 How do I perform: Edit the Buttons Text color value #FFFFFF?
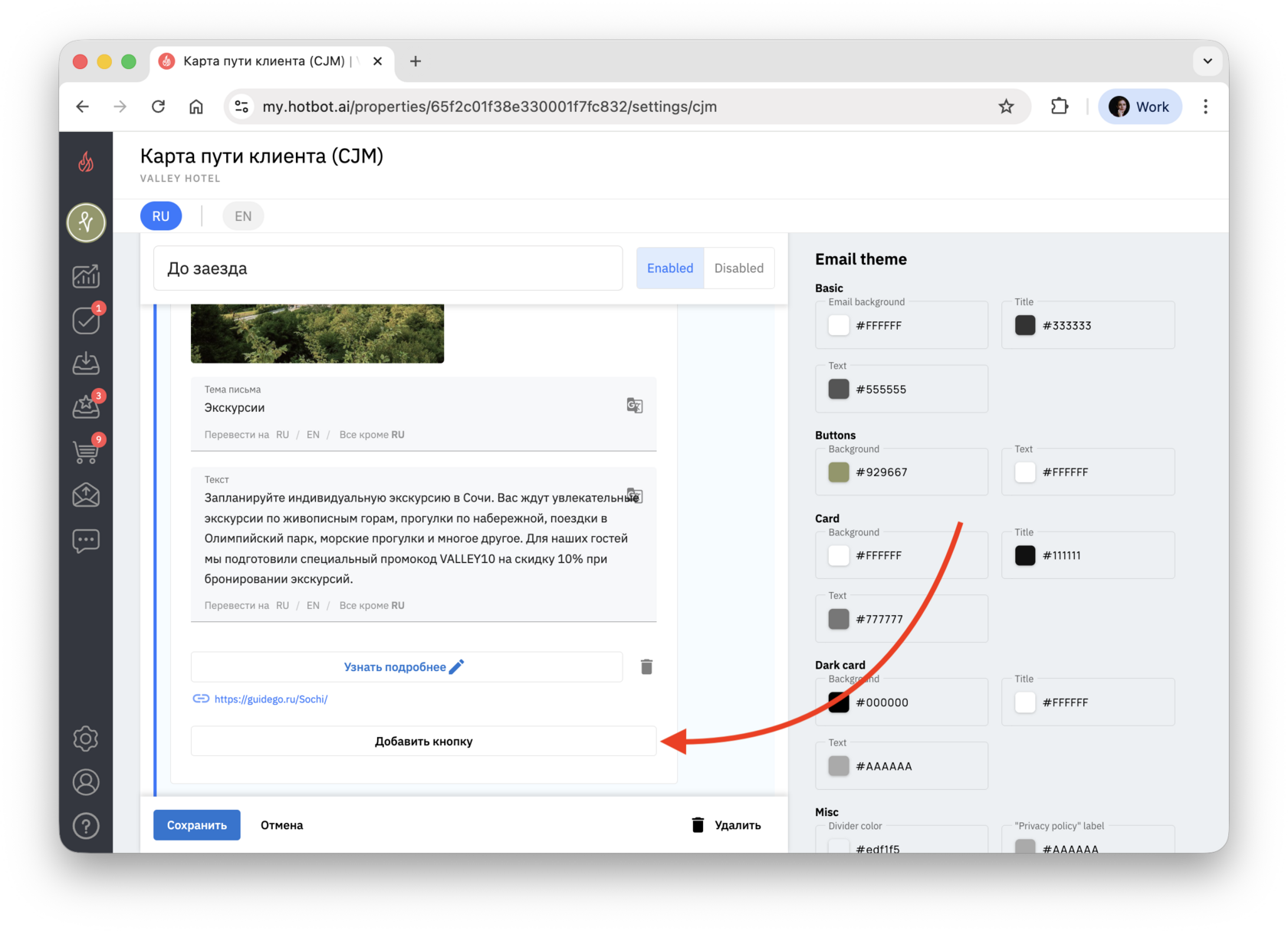point(1066,472)
